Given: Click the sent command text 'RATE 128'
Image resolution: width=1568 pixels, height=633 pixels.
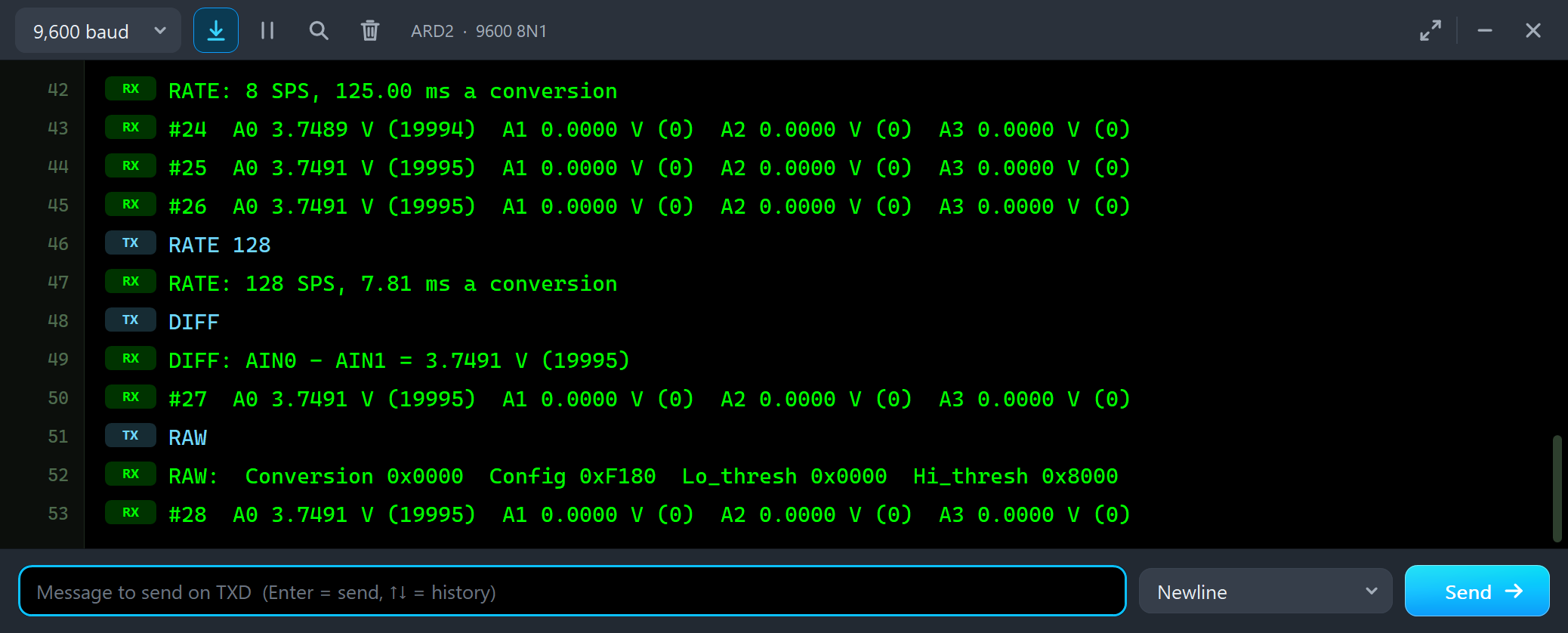Looking at the screenshot, I should pos(220,245).
